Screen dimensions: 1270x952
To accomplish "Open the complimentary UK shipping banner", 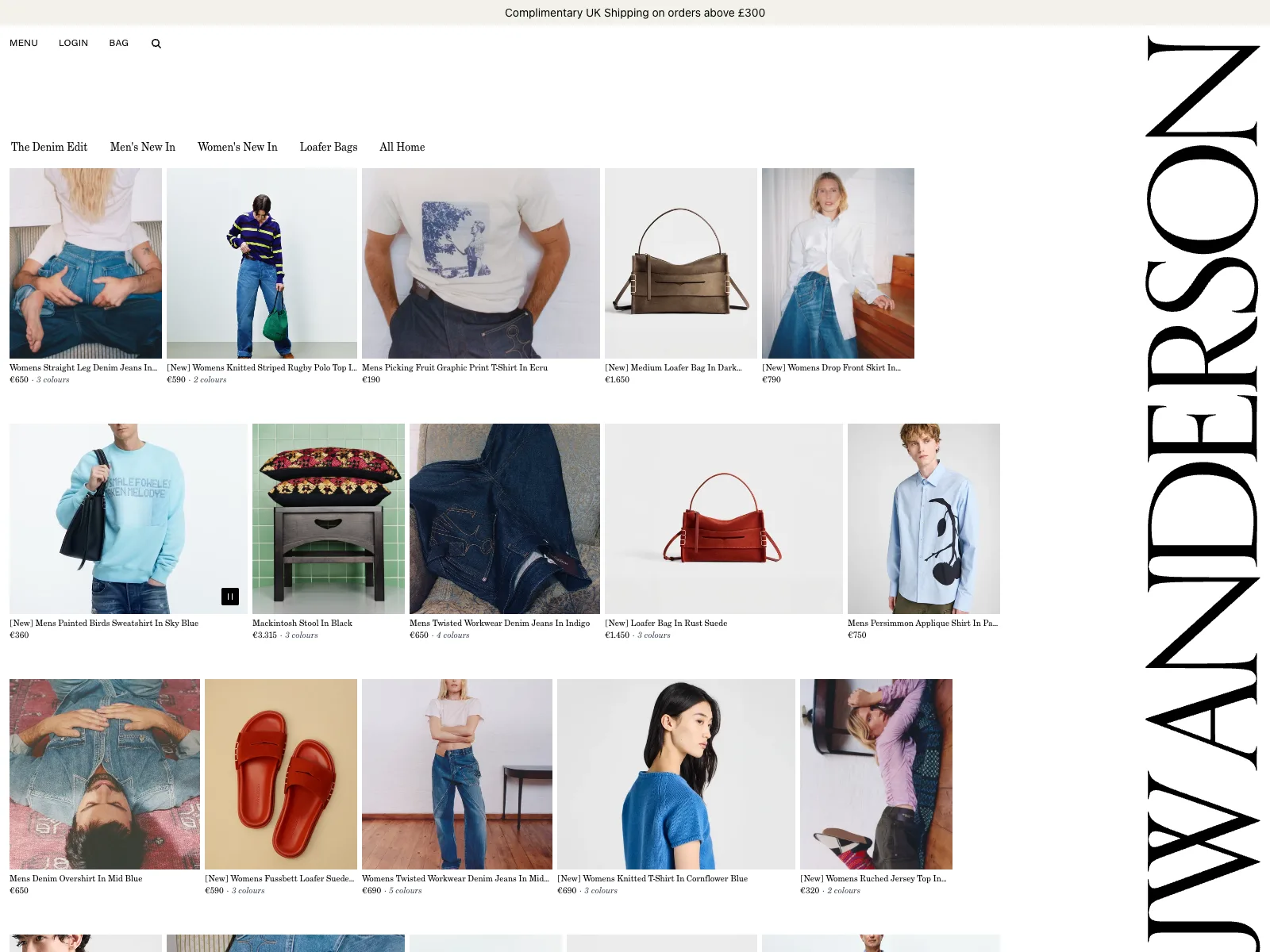I will coord(635,13).
